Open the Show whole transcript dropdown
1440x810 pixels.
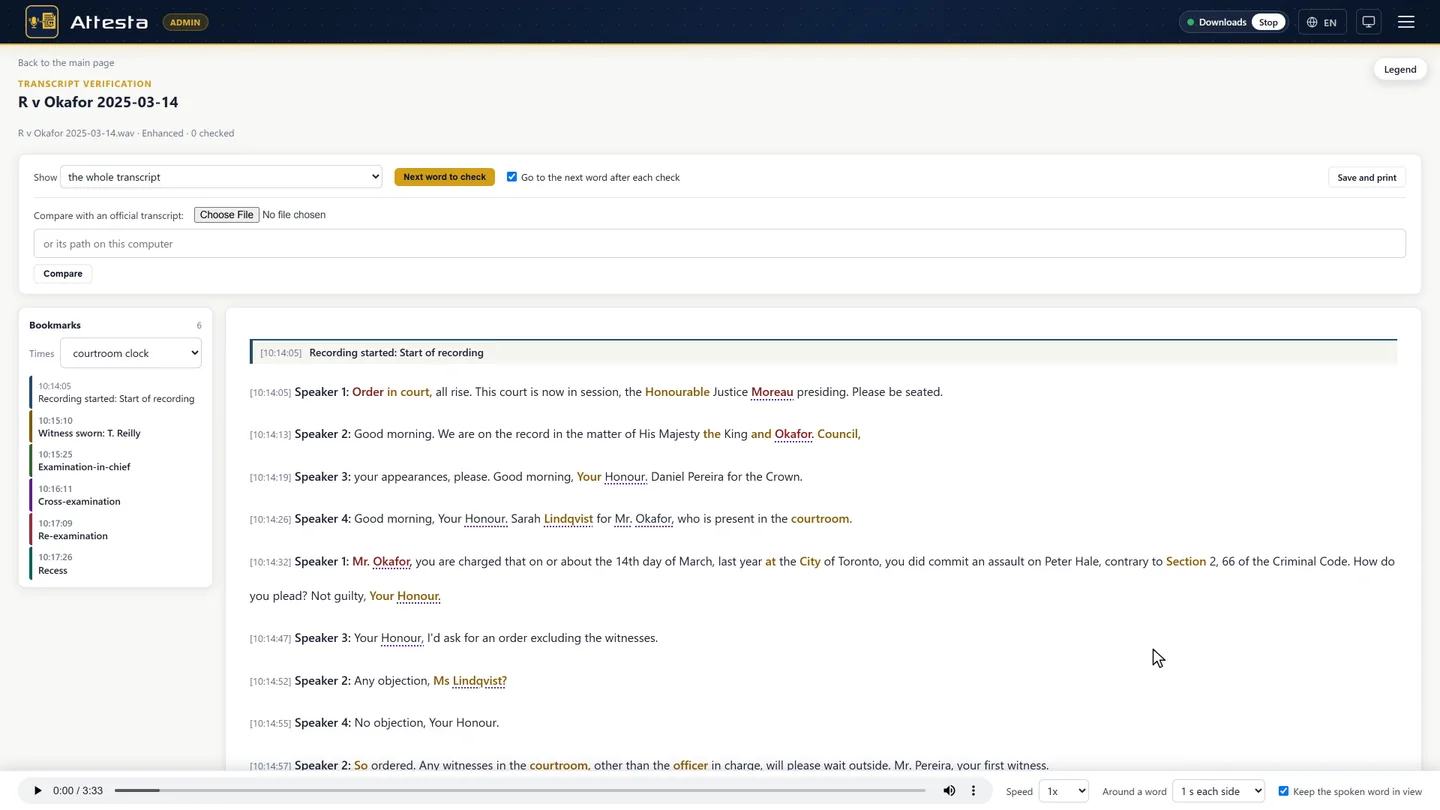tap(221, 177)
